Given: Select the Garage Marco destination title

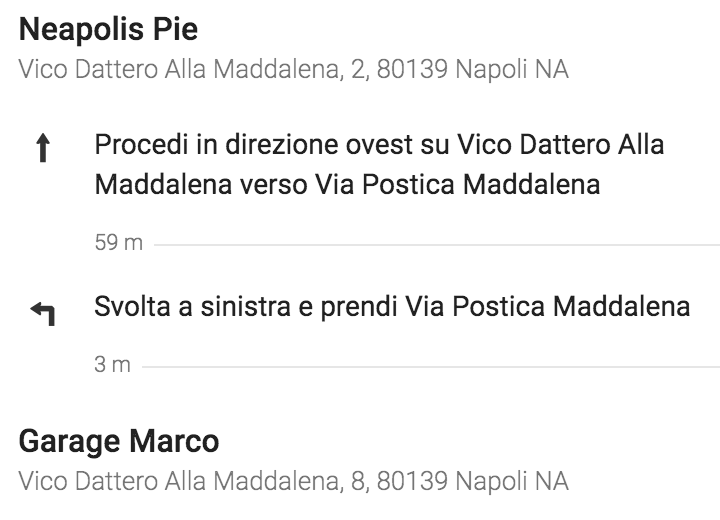Looking at the screenshot, I should [x=119, y=441].
